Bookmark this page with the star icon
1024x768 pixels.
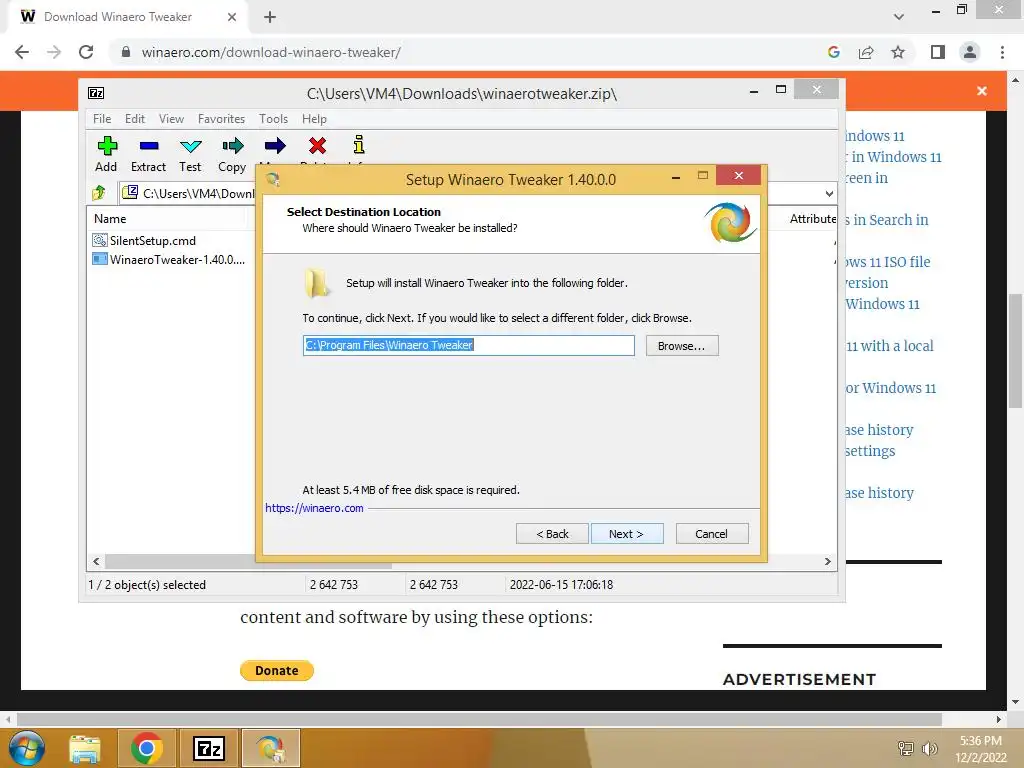[x=898, y=52]
